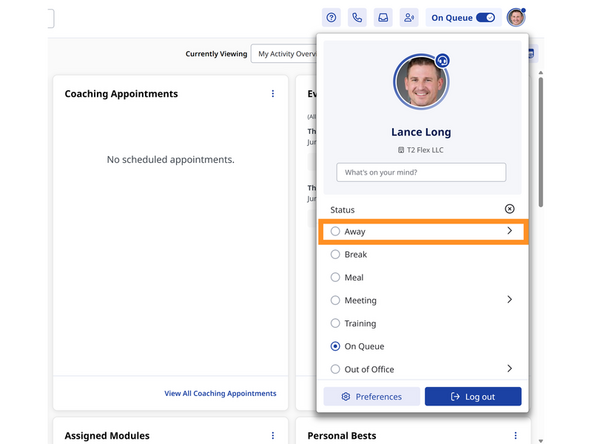Open Personal Bests three-dot menu
This screenshot has width=592, height=444.
tap(515, 435)
